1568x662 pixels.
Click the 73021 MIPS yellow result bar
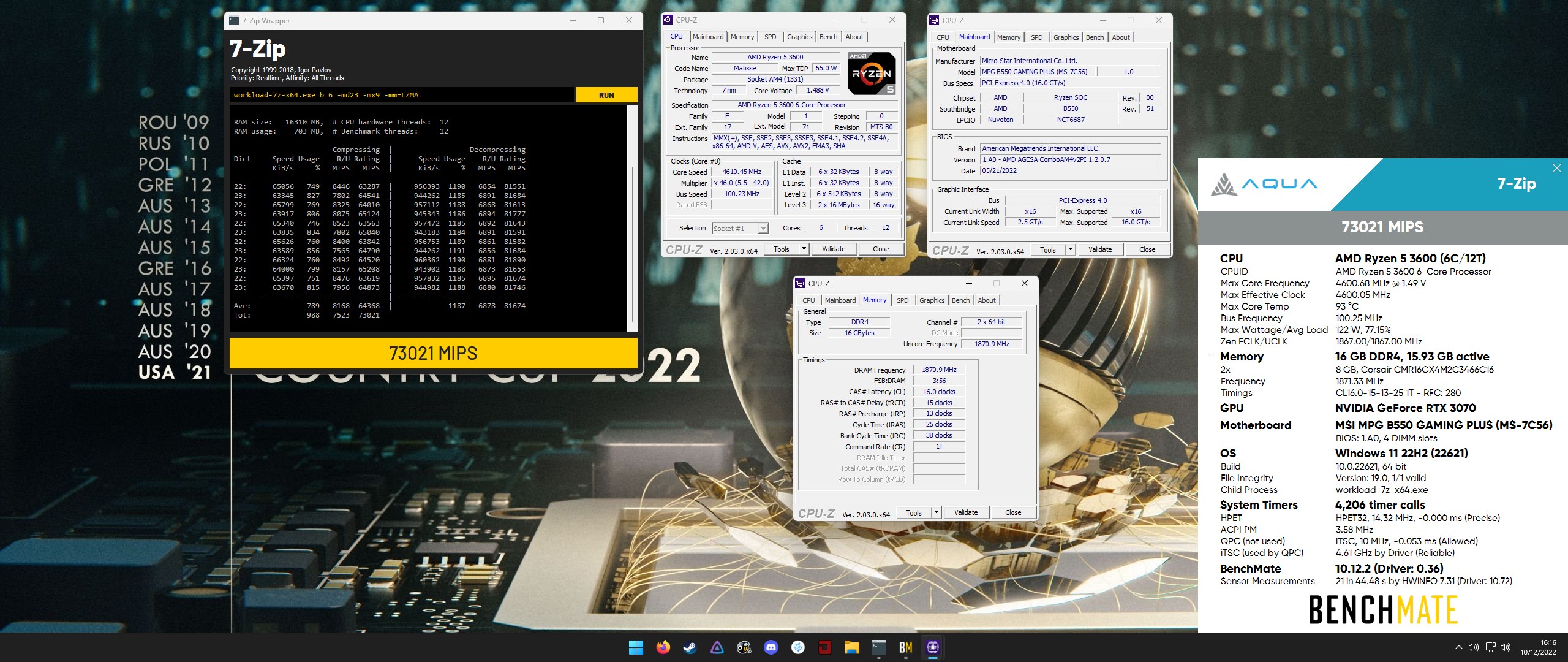click(433, 353)
